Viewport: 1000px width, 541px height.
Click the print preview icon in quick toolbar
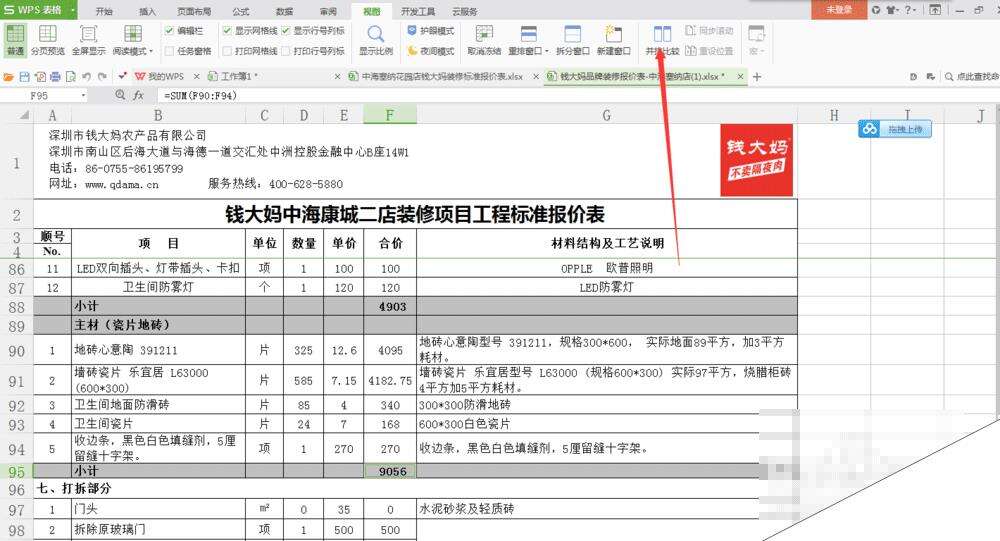coord(71,77)
